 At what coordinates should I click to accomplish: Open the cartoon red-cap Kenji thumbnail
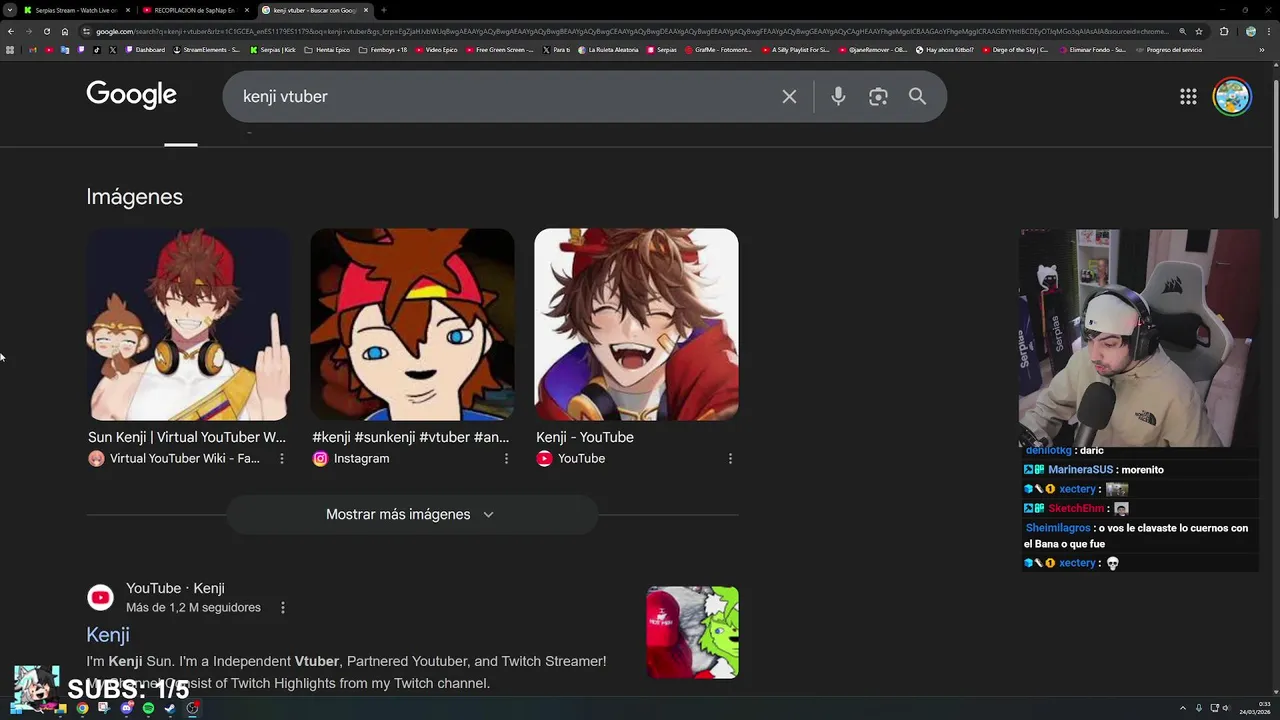(x=412, y=324)
